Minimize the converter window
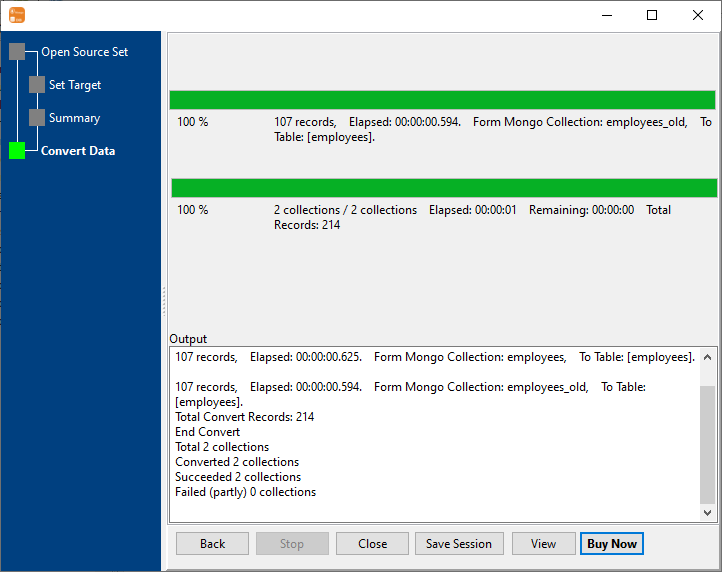Screen dimensions: 722x572 [606, 15]
